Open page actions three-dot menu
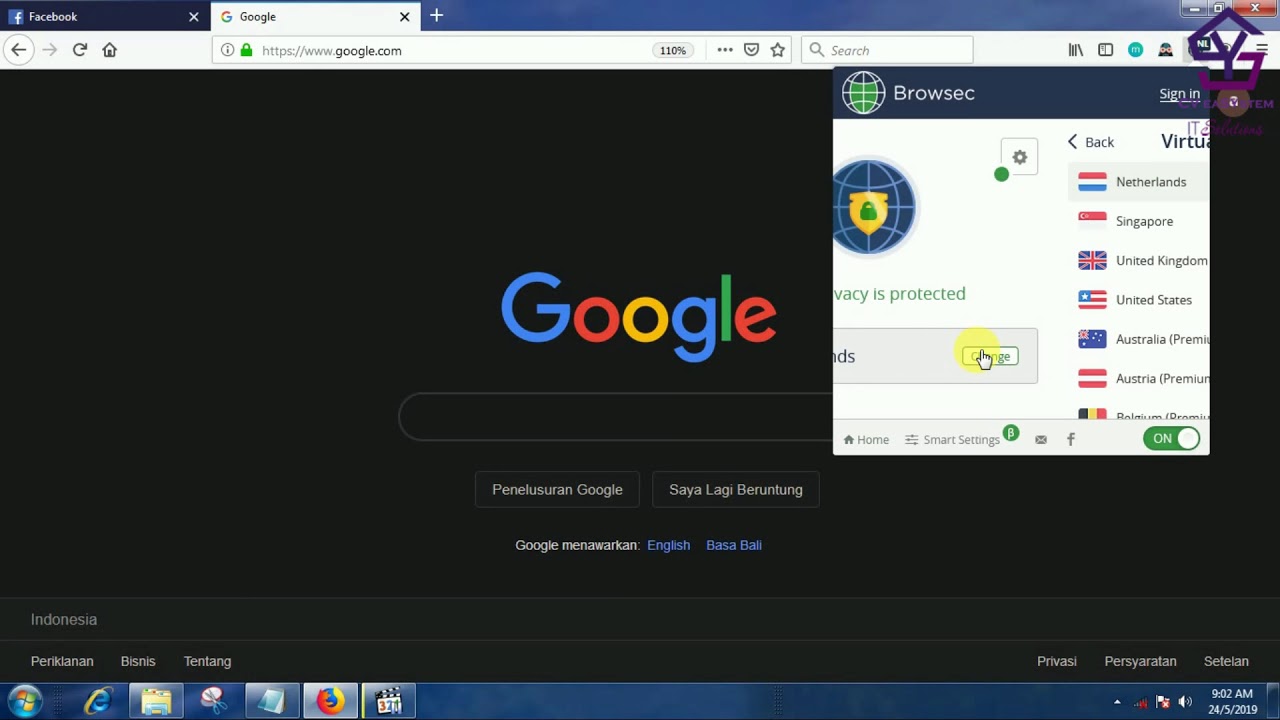The width and height of the screenshot is (1280, 720). [725, 50]
